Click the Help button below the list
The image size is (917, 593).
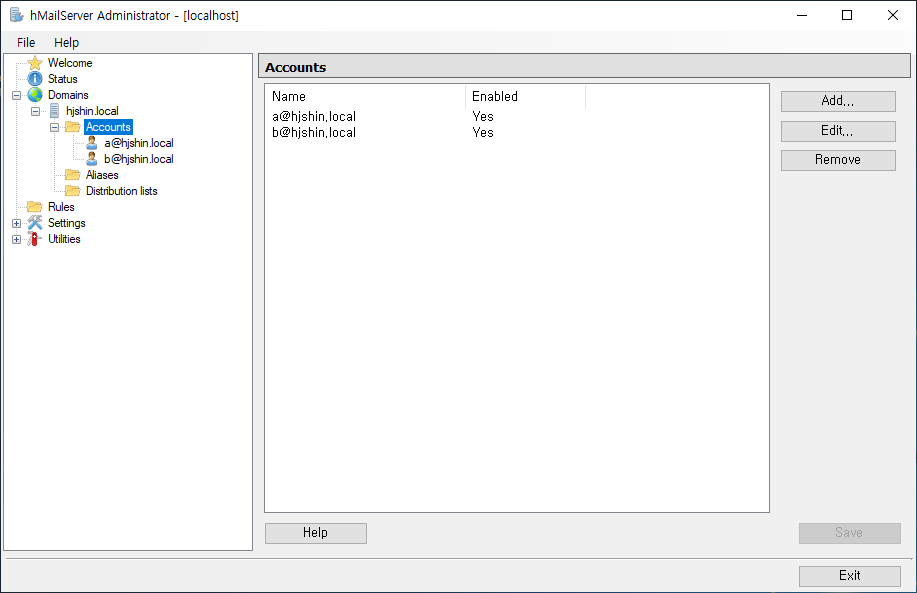point(316,533)
